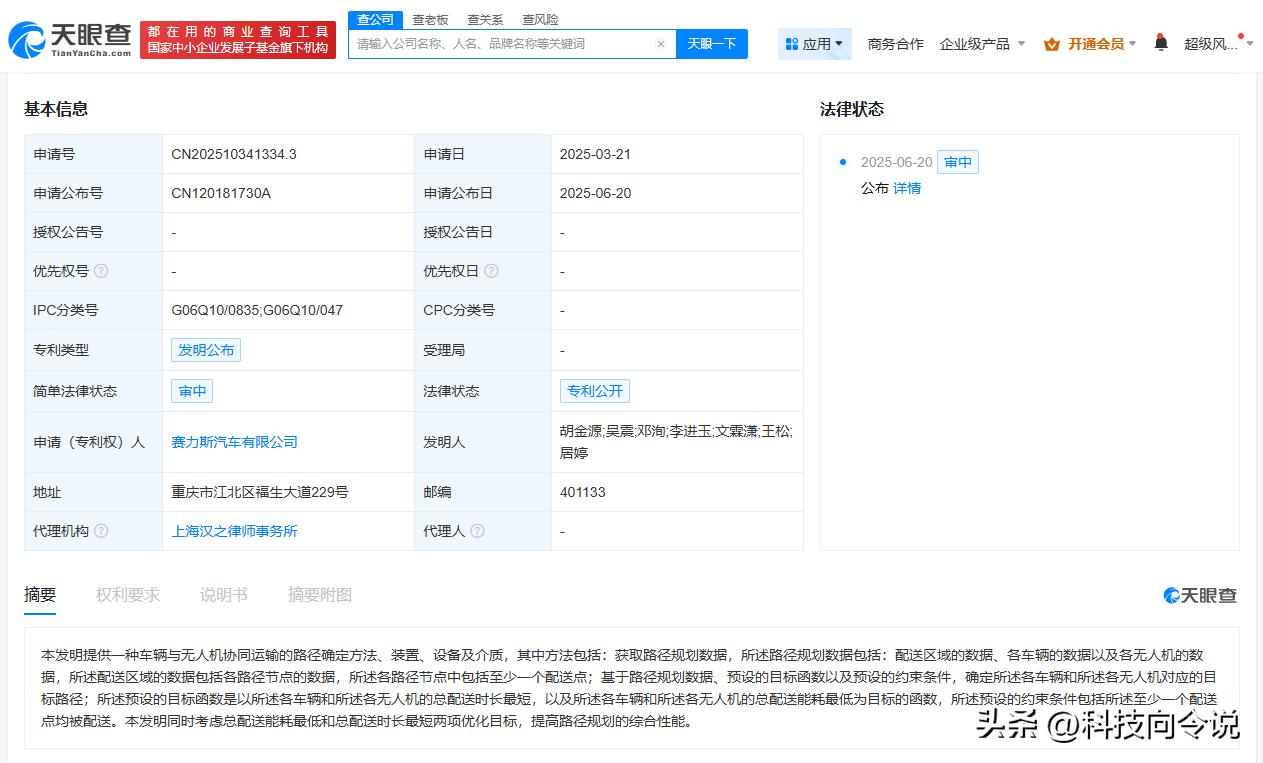Click the 公布 status text in timeline
The image size is (1263, 763).
tap(875, 188)
